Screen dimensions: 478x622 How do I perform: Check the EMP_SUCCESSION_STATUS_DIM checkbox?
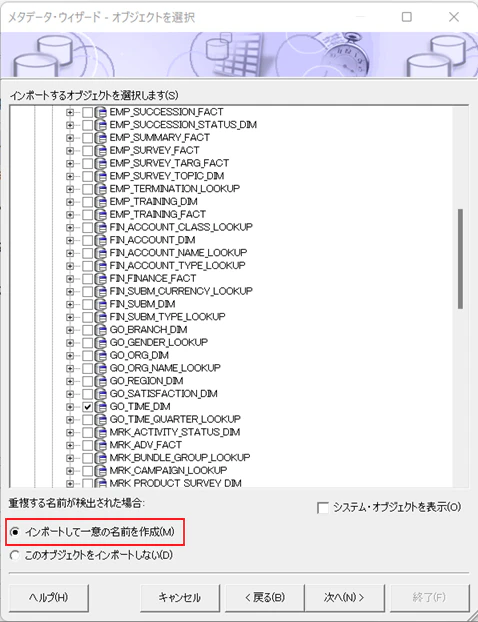coord(88,125)
